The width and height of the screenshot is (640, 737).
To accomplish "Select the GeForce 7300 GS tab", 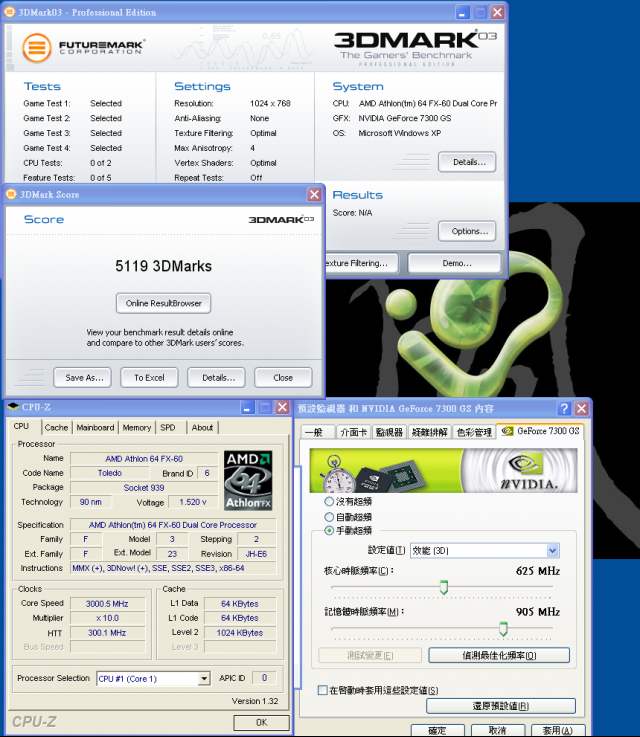I will tap(540, 431).
